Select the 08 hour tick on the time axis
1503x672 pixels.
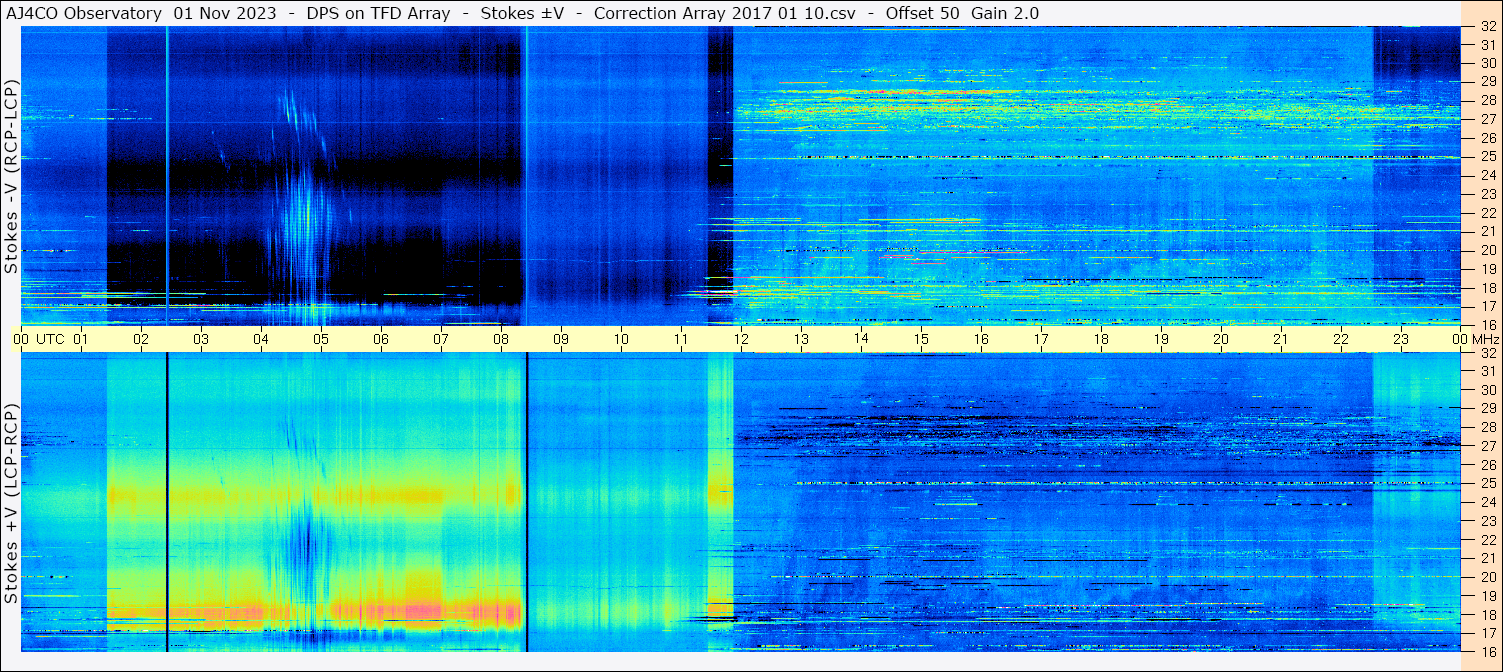(x=501, y=340)
